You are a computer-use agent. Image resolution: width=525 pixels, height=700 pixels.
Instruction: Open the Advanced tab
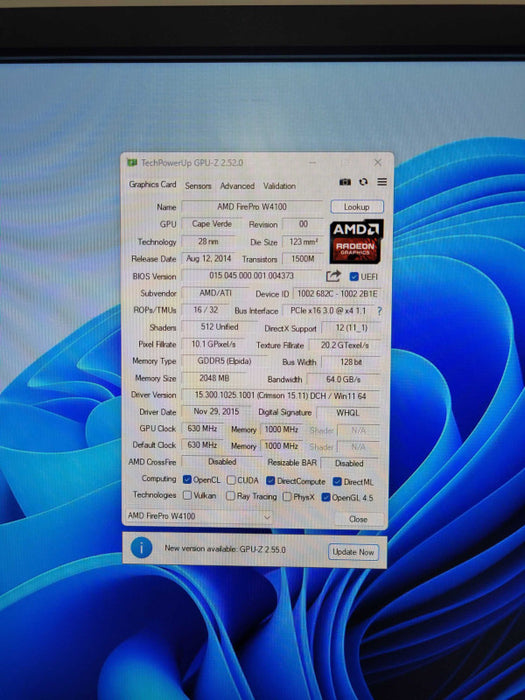pos(237,186)
